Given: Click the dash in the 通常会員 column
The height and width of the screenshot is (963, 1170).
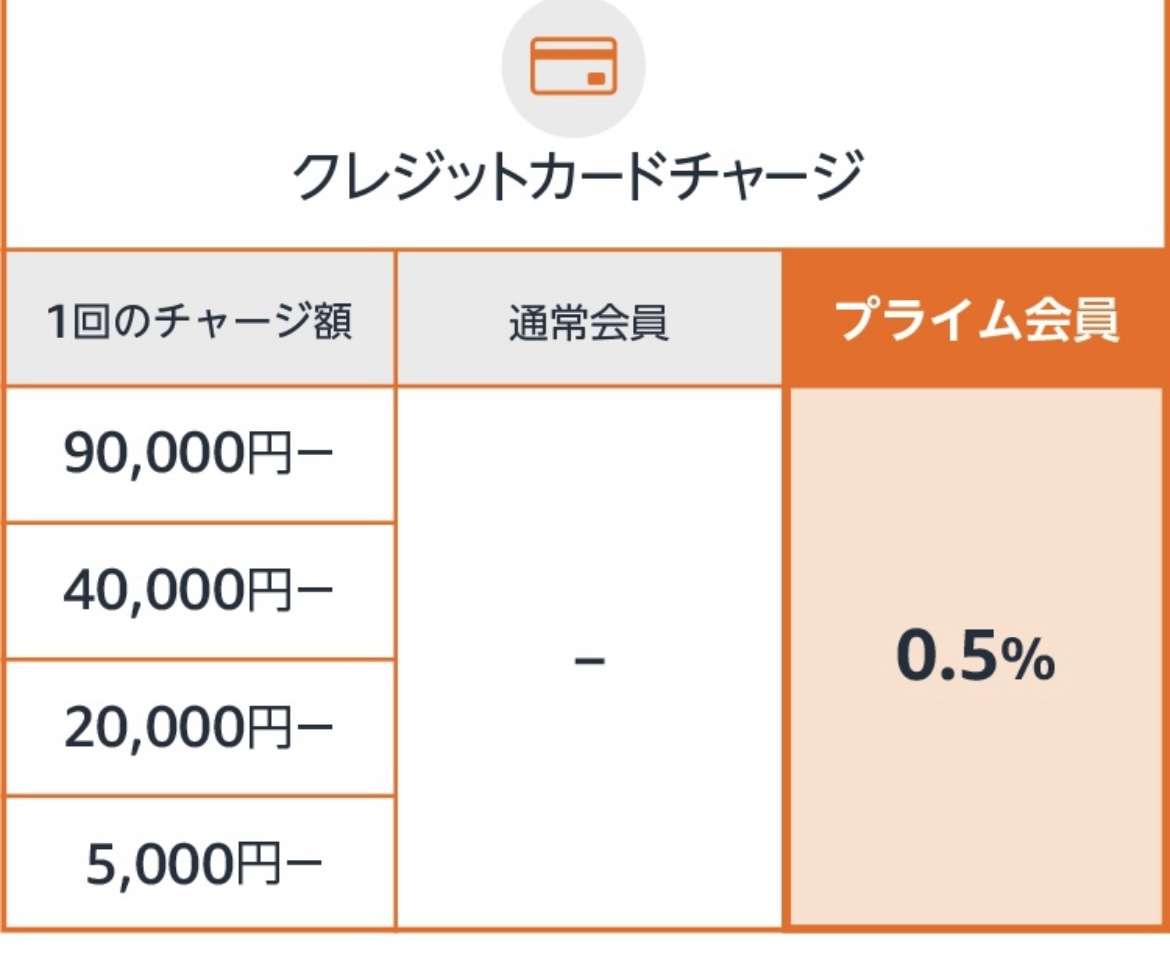Looking at the screenshot, I should tap(589, 660).
